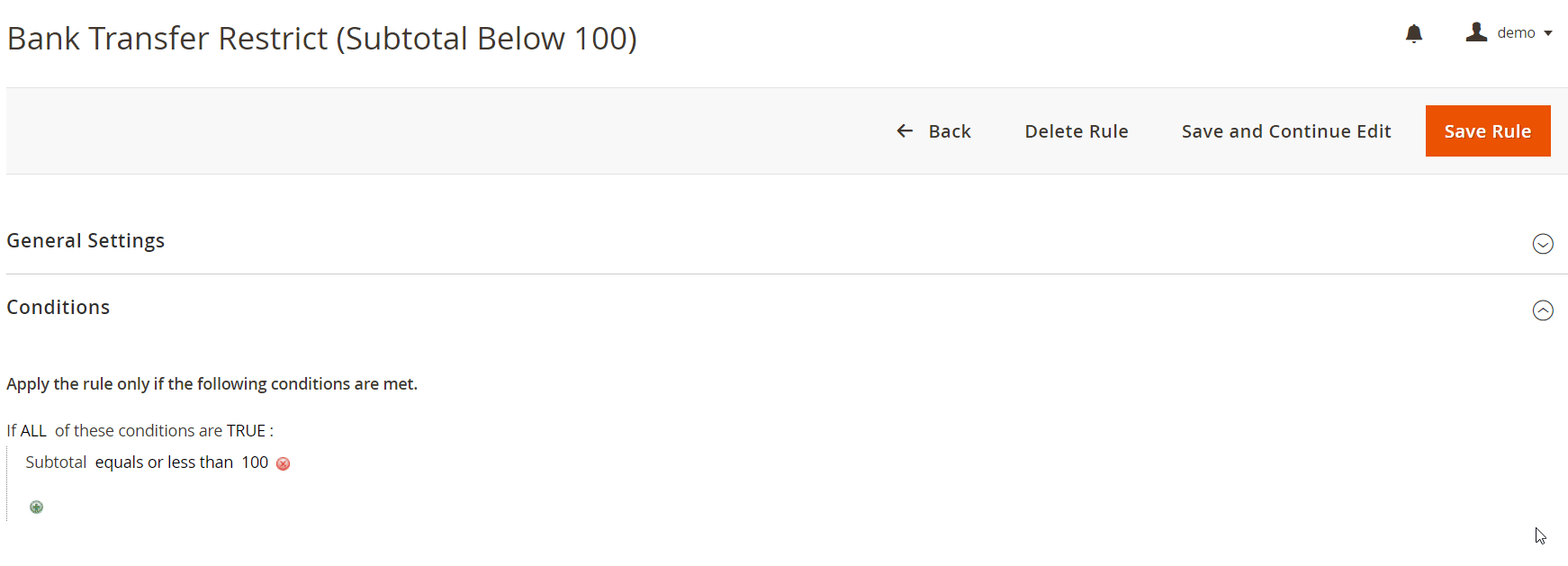
Task: Open the notifications bell
Action: click(x=1414, y=34)
